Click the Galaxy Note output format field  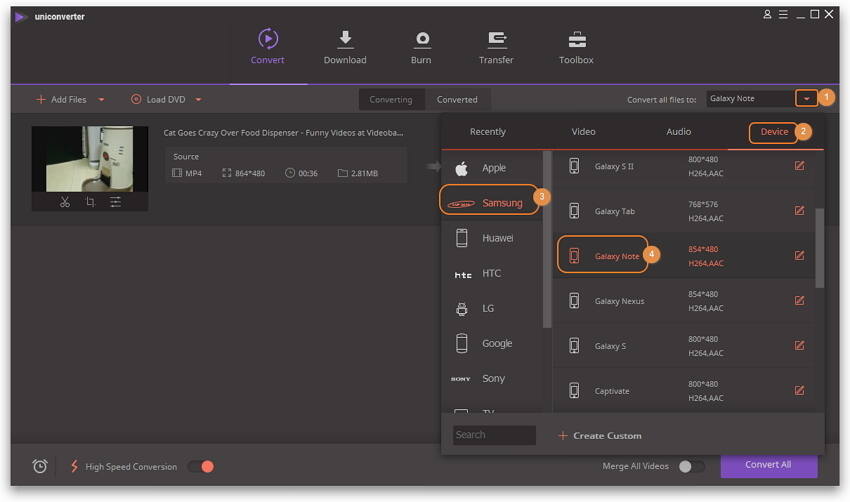pyautogui.click(x=751, y=99)
